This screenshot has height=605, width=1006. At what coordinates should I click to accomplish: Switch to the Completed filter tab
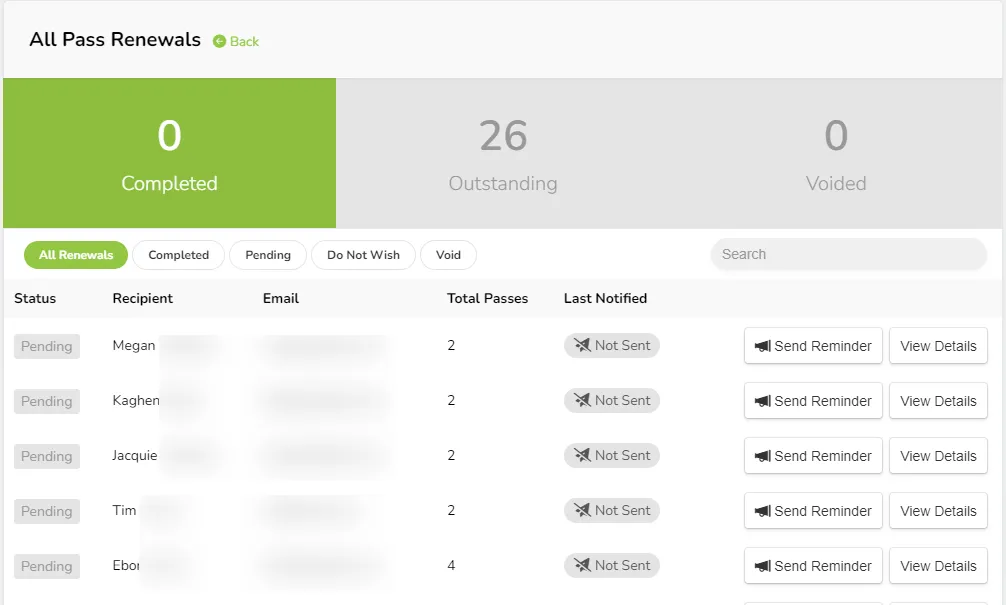coord(178,255)
